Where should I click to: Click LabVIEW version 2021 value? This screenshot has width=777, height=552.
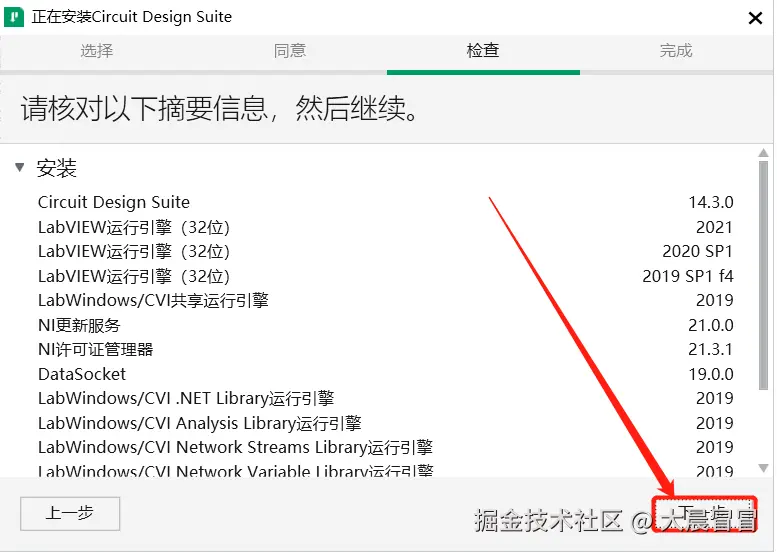coord(715,227)
